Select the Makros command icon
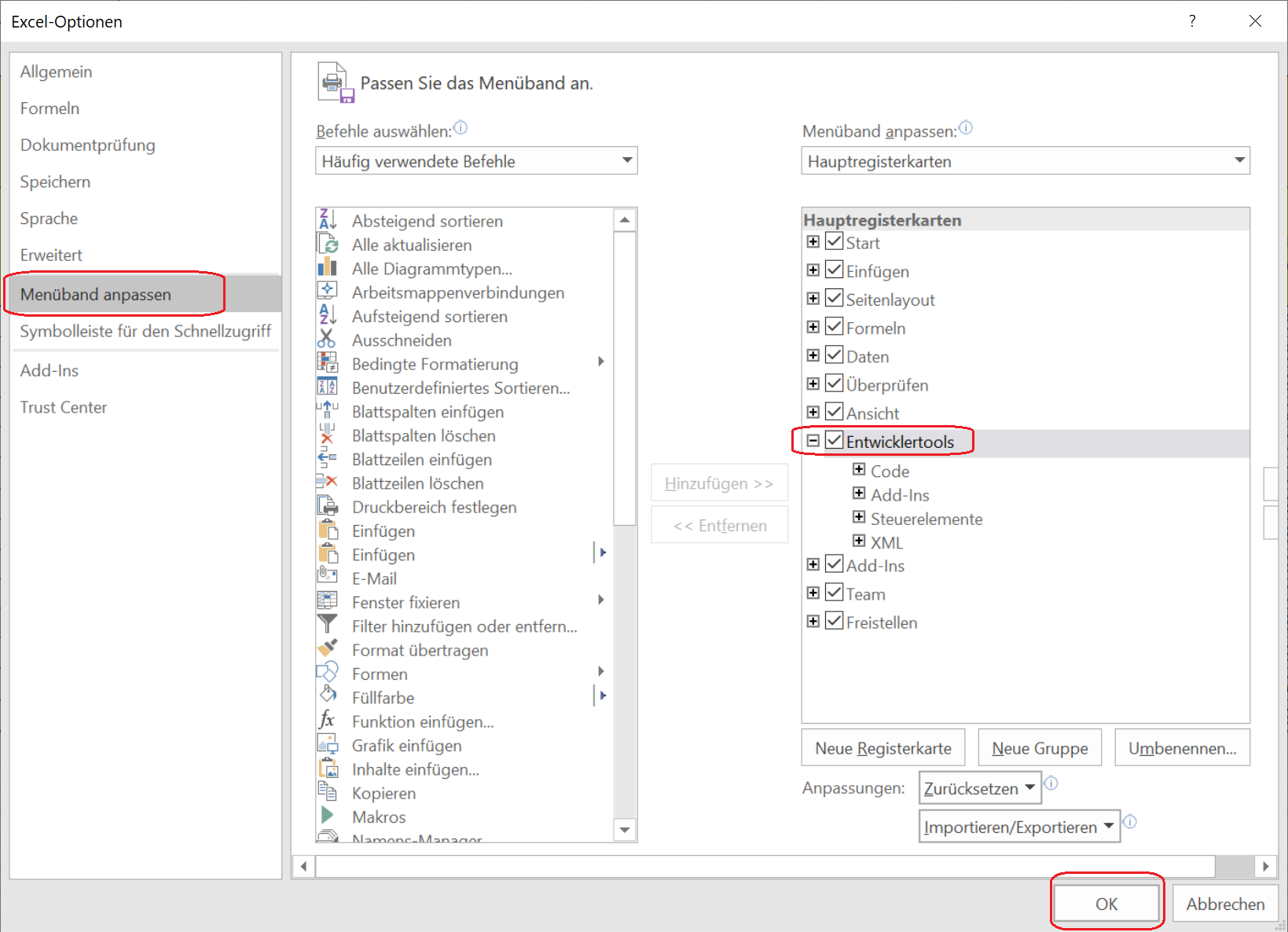 pos(328,816)
